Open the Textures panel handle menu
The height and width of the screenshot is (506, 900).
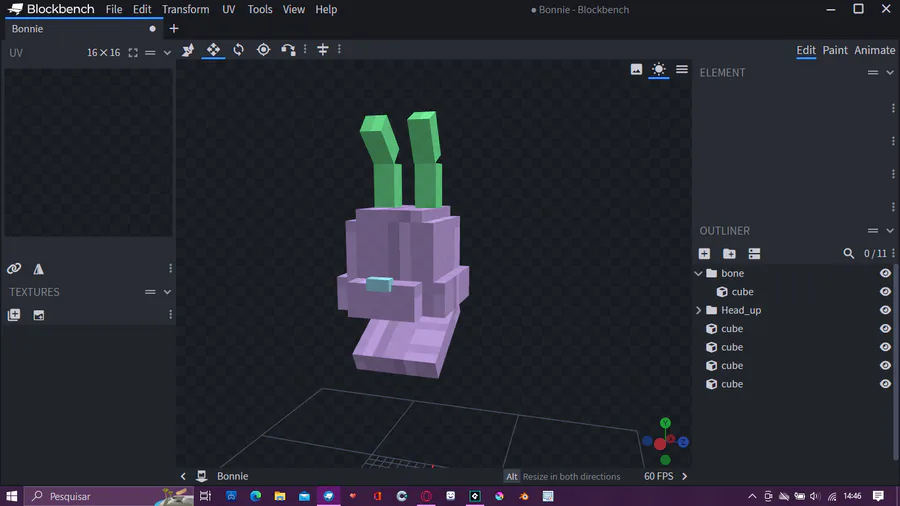(150, 292)
